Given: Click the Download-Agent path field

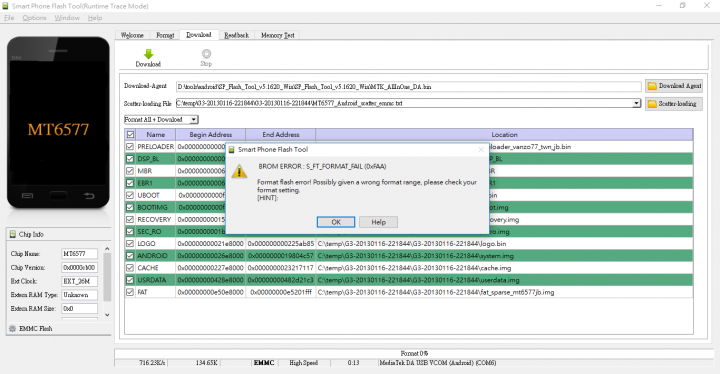Looking at the screenshot, I should 408,86.
